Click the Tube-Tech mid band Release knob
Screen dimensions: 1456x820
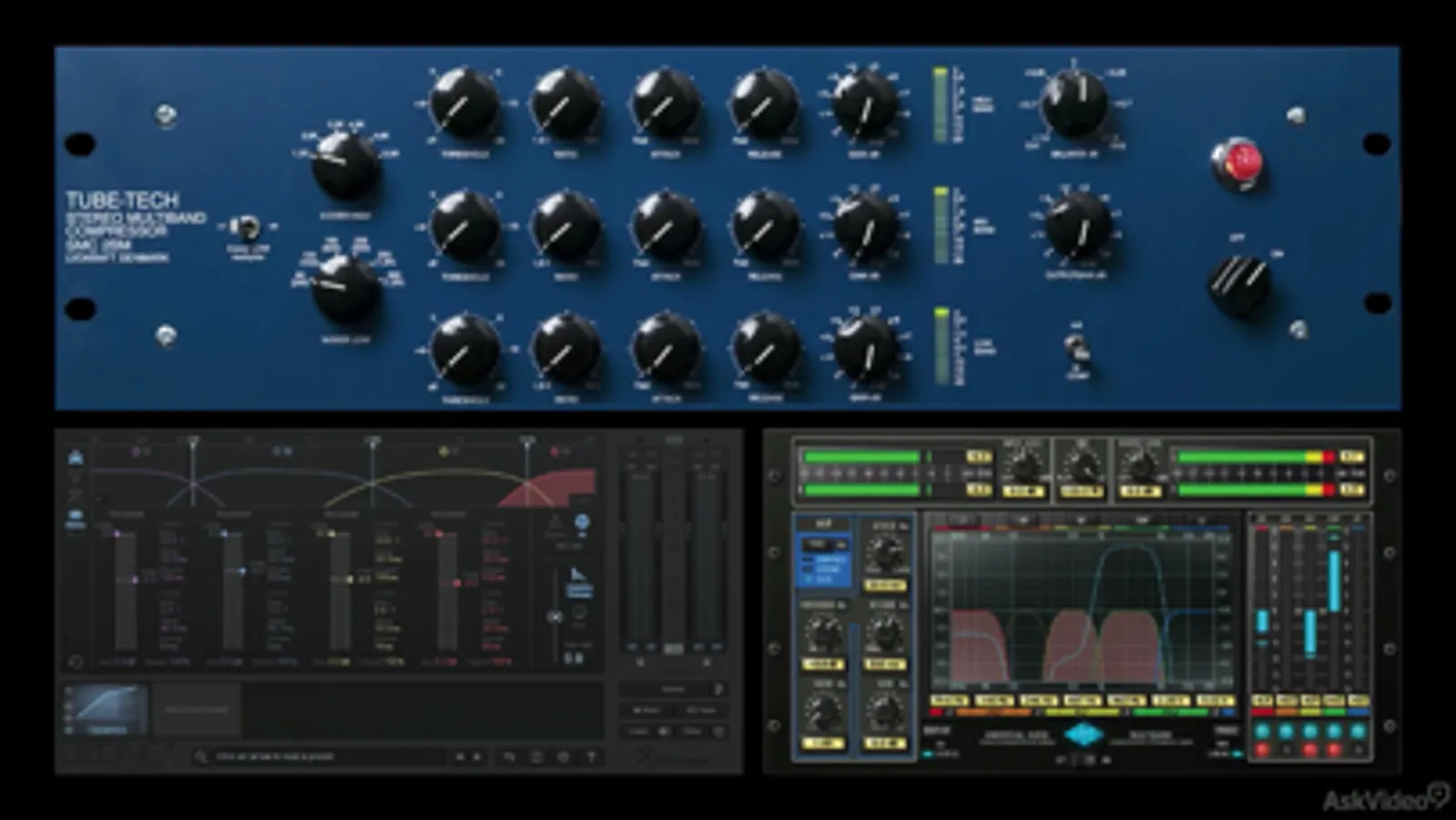[766, 226]
